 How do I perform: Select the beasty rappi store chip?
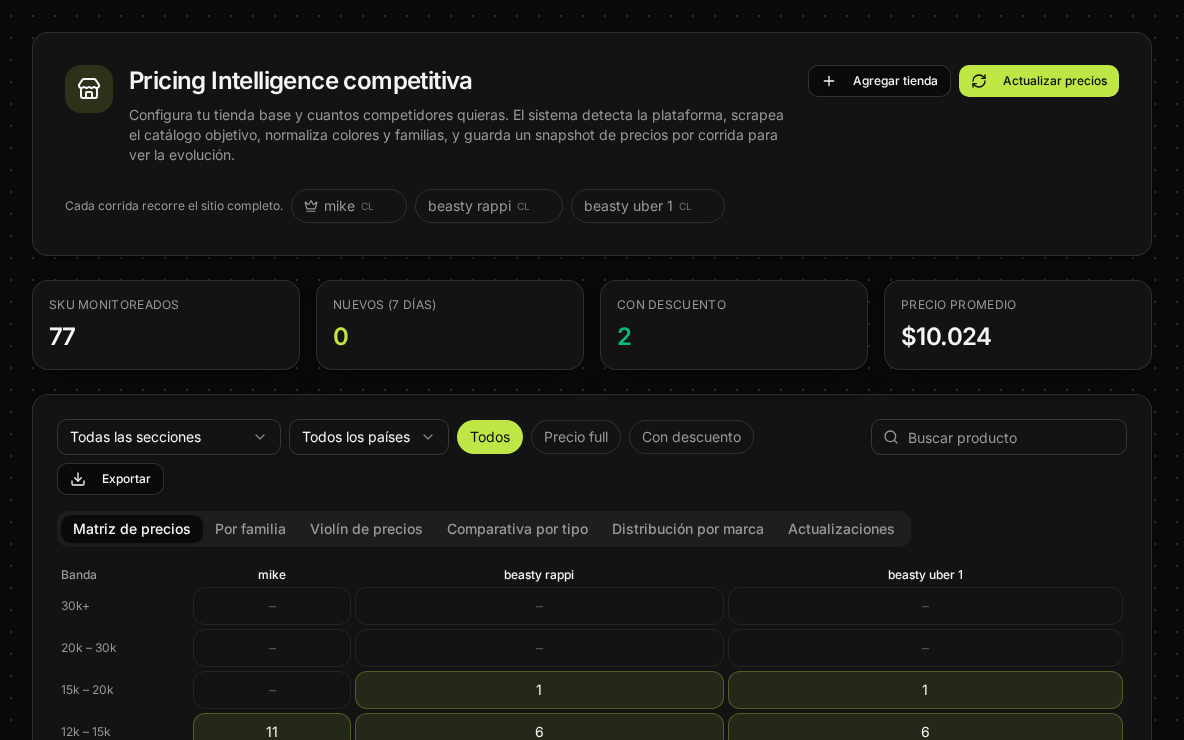pyautogui.click(x=489, y=206)
